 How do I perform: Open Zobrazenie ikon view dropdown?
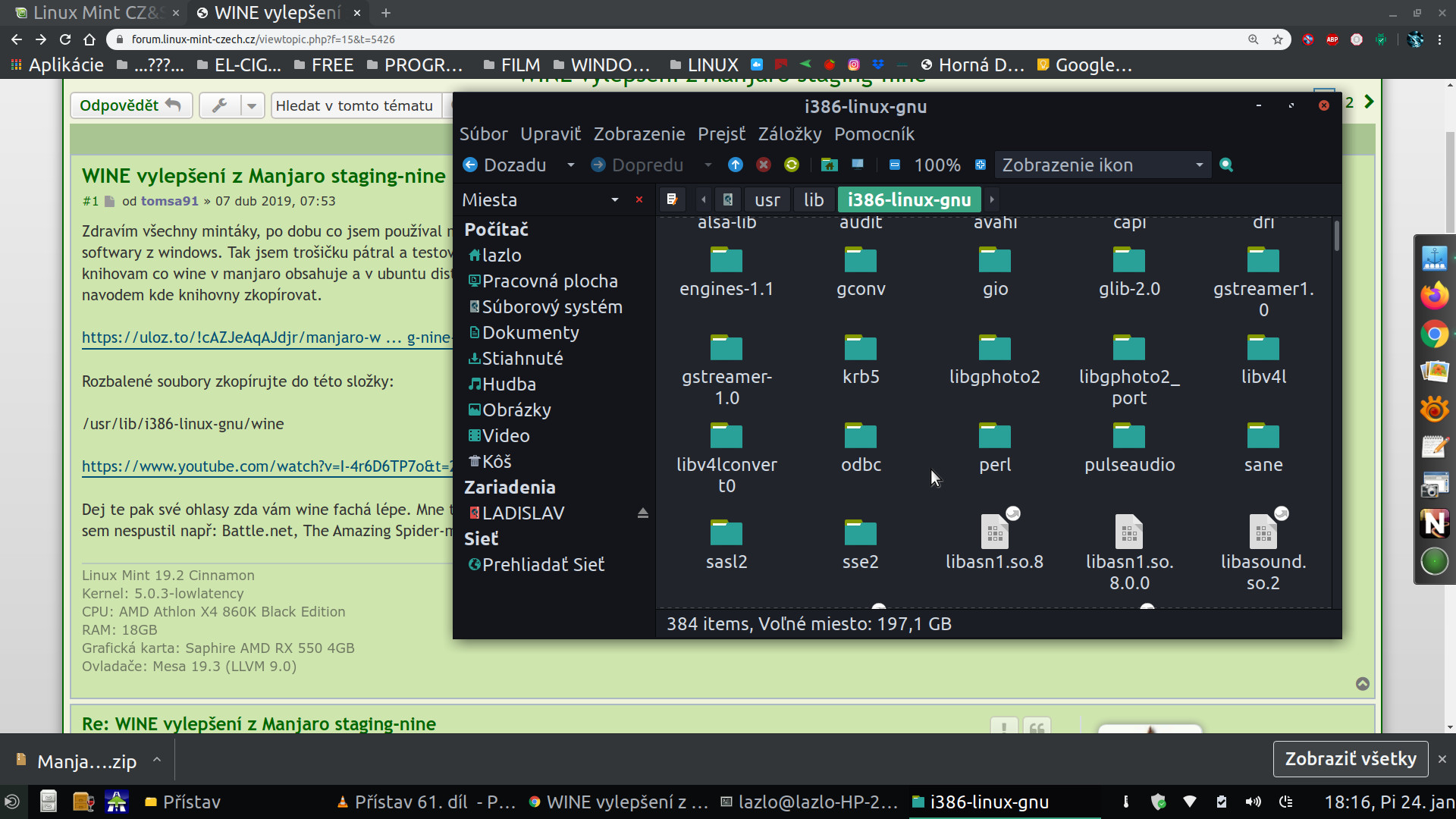point(1199,165)
